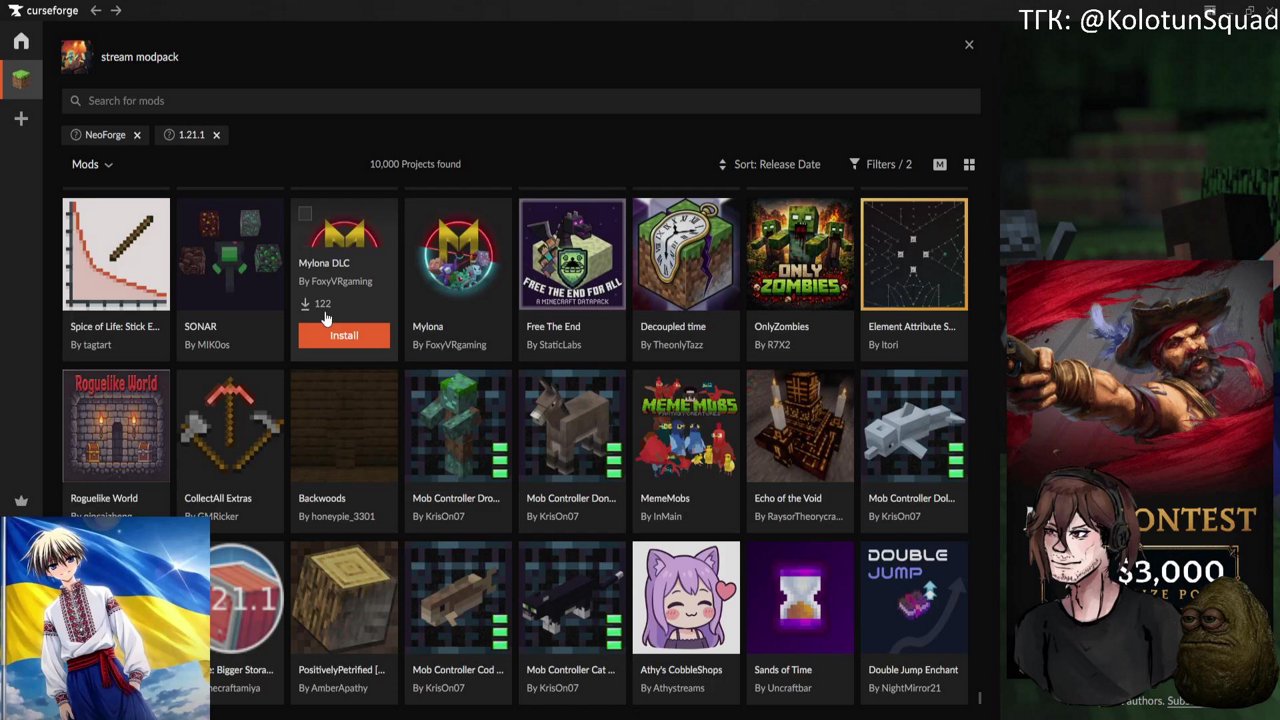Click author 'By R7X2'

click(x=772, y=345)
